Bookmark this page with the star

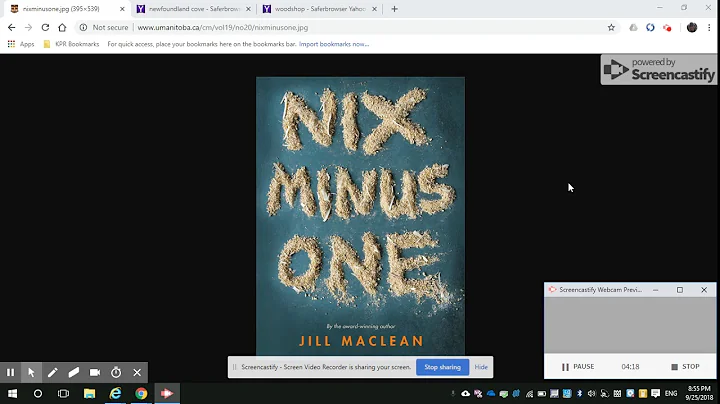(611, 28)
